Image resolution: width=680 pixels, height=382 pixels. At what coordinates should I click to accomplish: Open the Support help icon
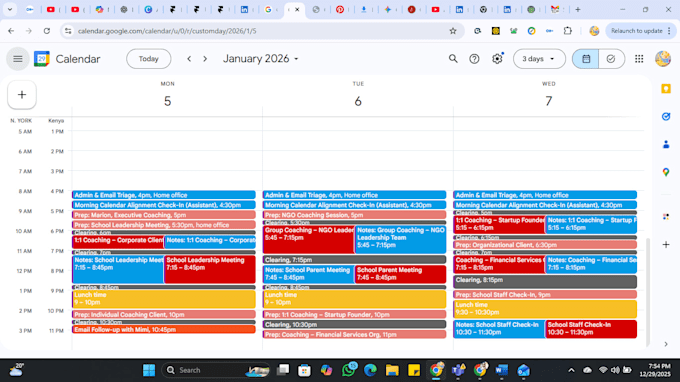pos(474,59)
